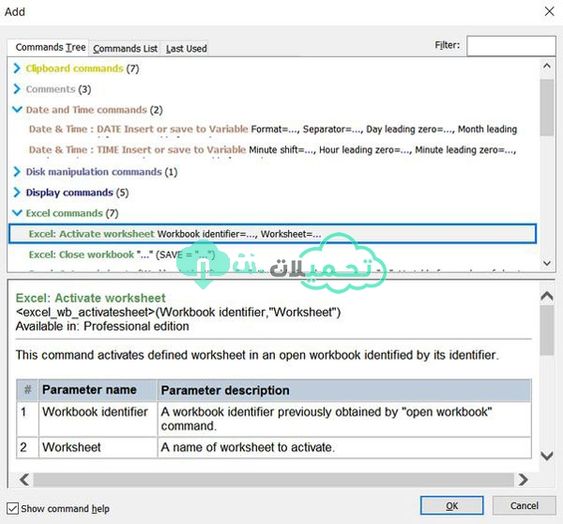Click the 'Available in: Professional edition' text
This screenshot has height=524, width=563.
[102, 326]
